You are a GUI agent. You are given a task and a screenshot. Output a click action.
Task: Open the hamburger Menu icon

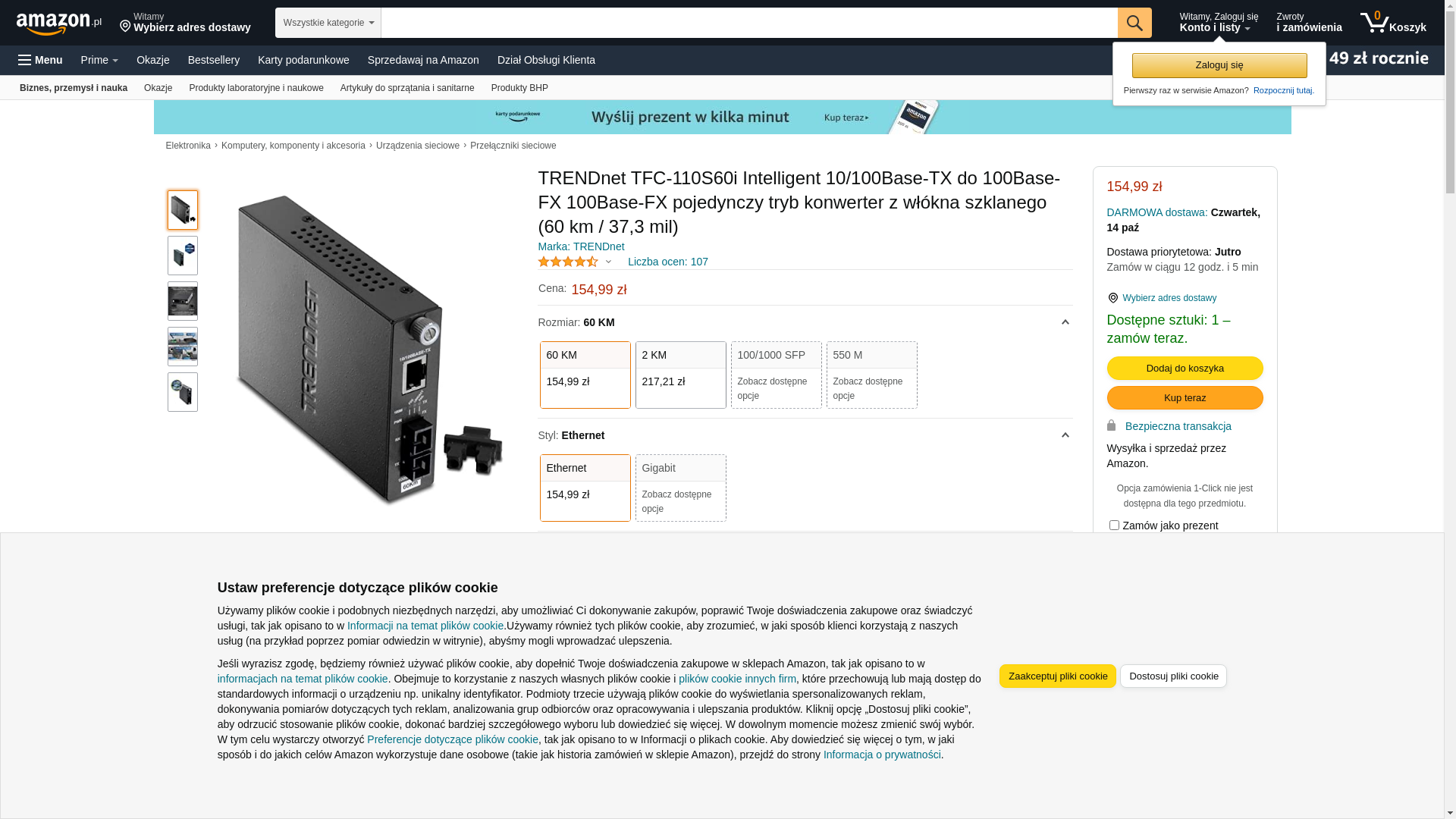[x=25, y=60]
